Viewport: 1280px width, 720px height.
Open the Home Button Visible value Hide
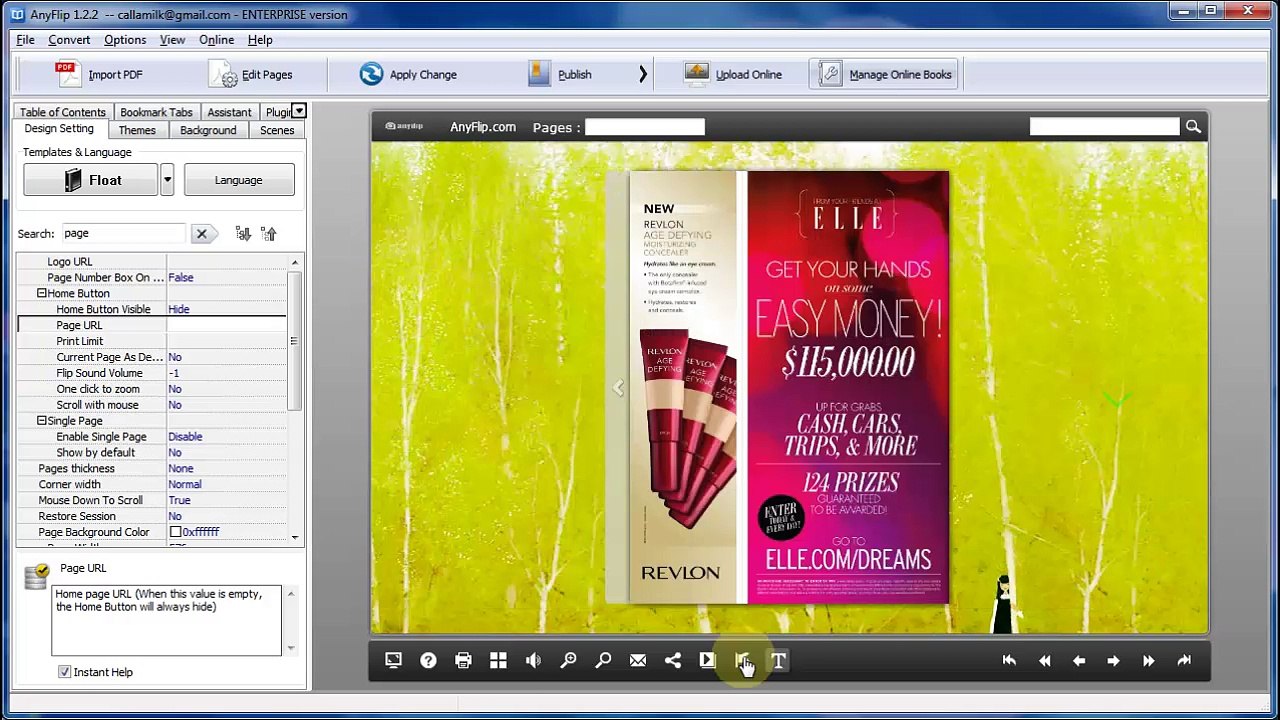[x=226, y=309]
